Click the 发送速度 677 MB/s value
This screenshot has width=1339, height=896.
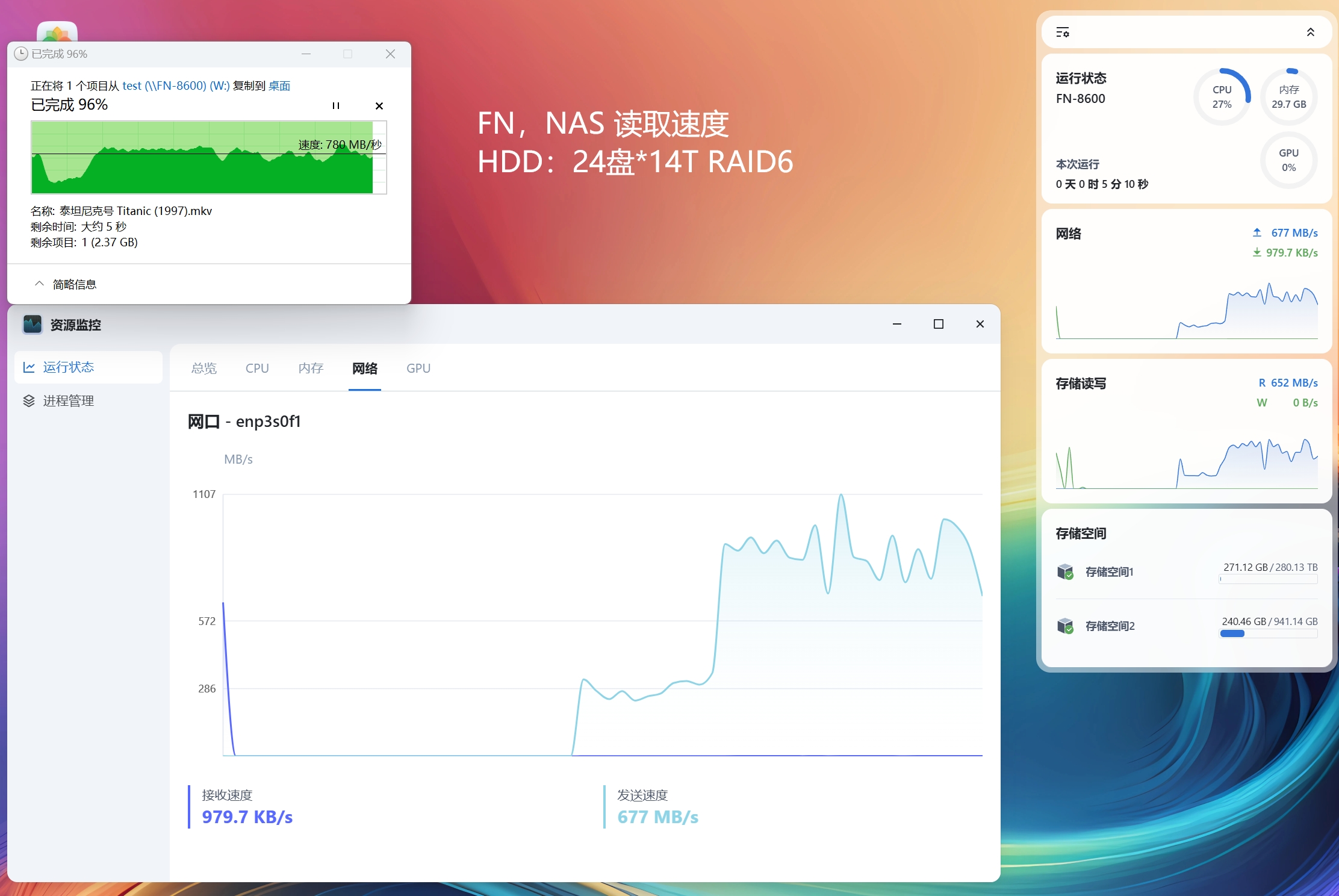tap(658, 817)
